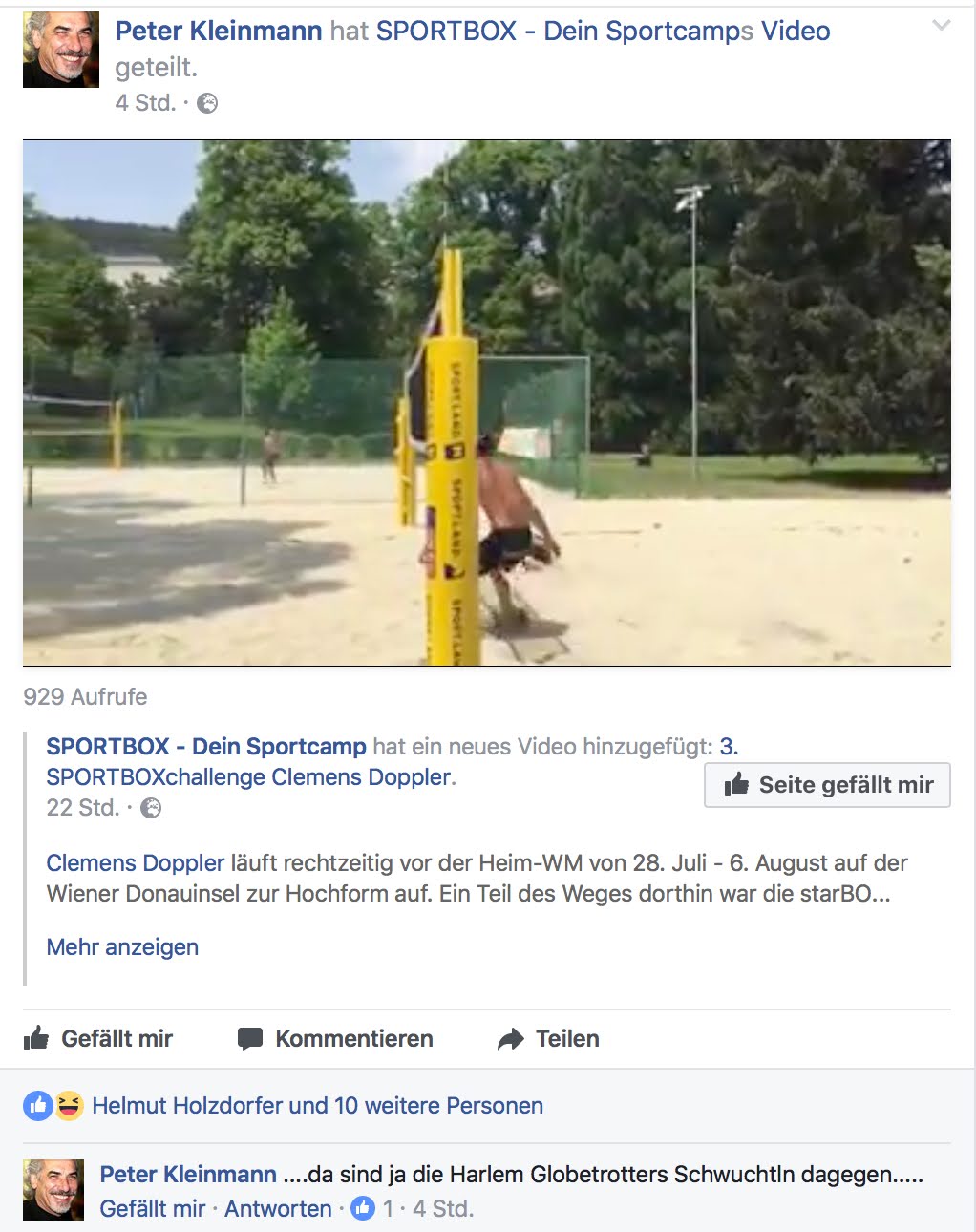This screenshot has width=976, height=1232.
Task: Open the 3. SPORTBOXchallenge Clemens Doppler video link
Action: point(251,776)
